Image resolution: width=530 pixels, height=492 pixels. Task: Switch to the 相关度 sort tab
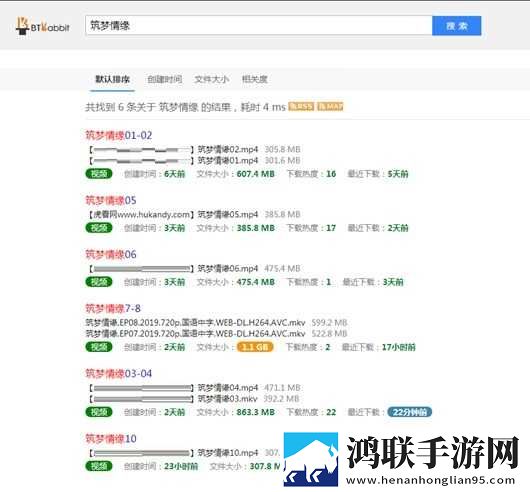pos(255,79)
